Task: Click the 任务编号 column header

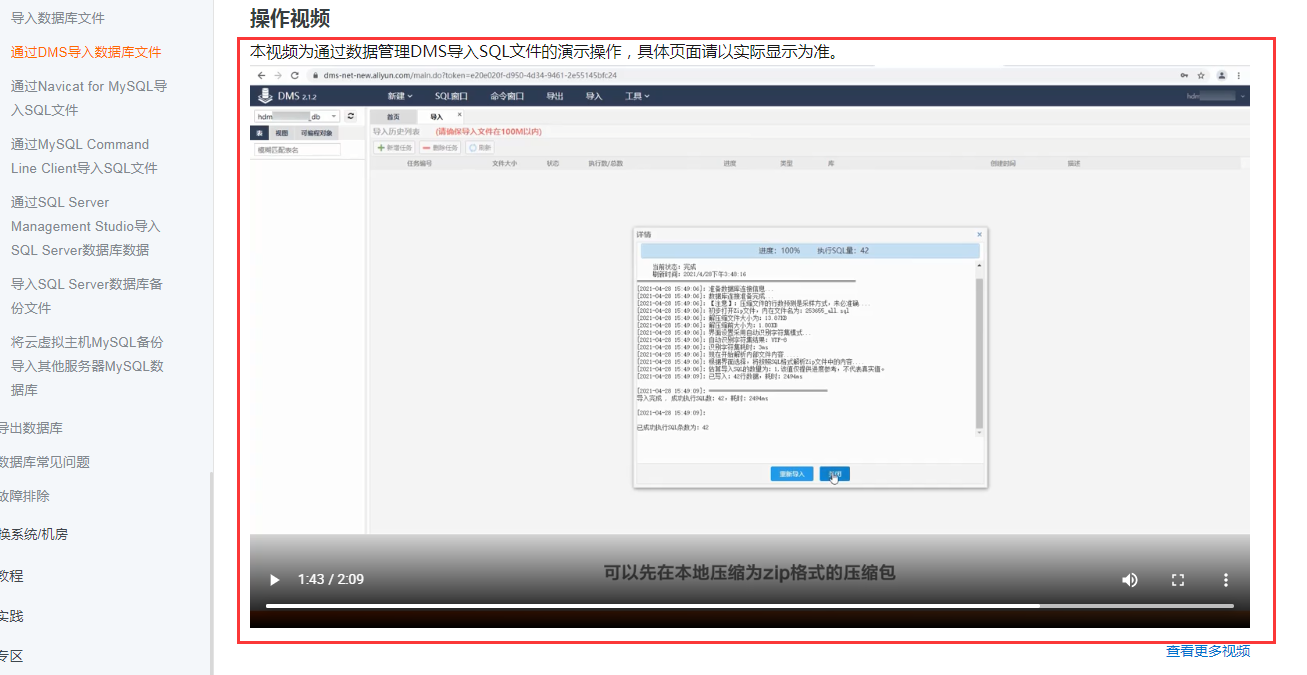Action: (x=419, y=163)
